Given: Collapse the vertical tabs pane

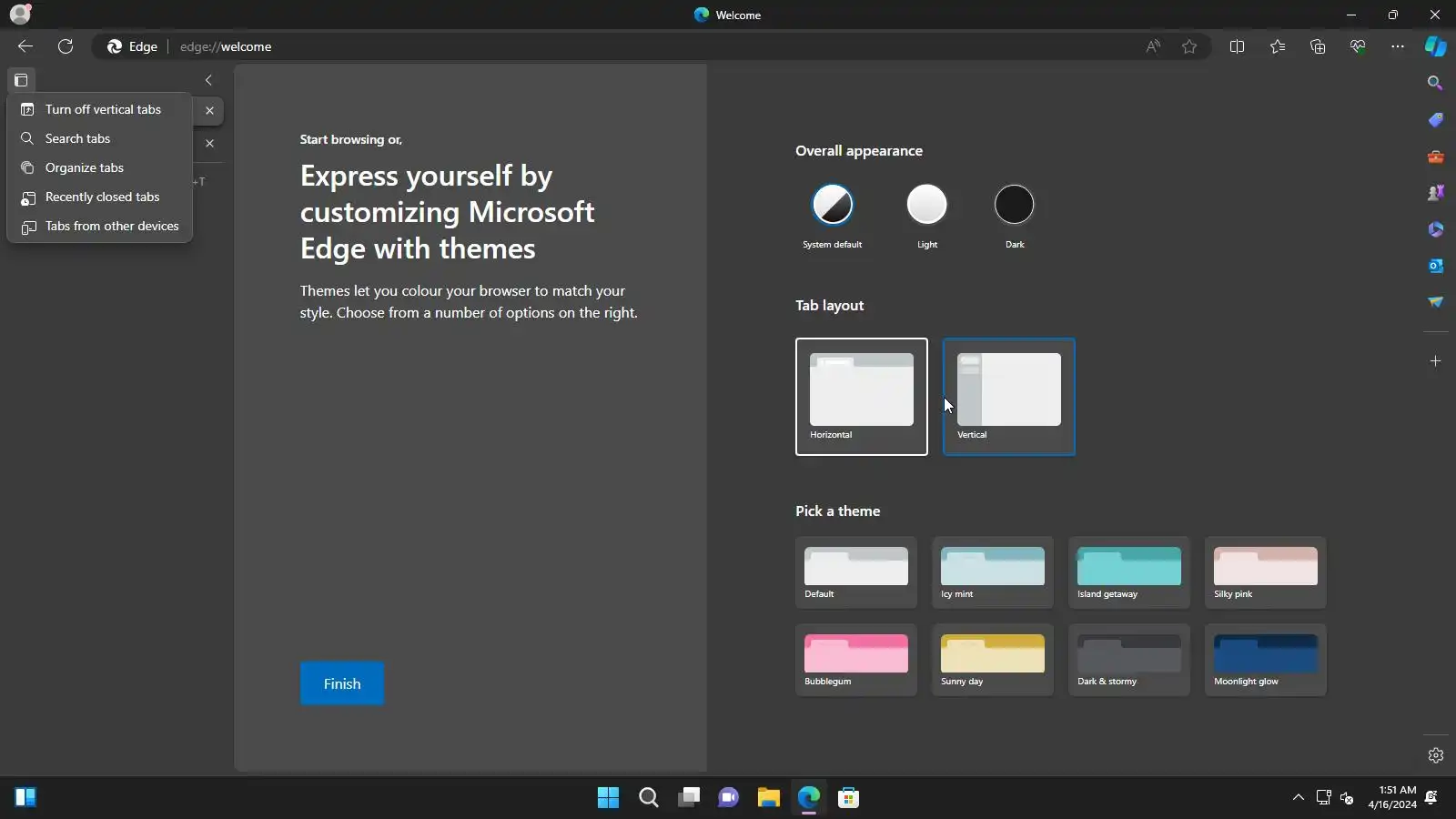Looking at the screenshot, I should point(208,80).
